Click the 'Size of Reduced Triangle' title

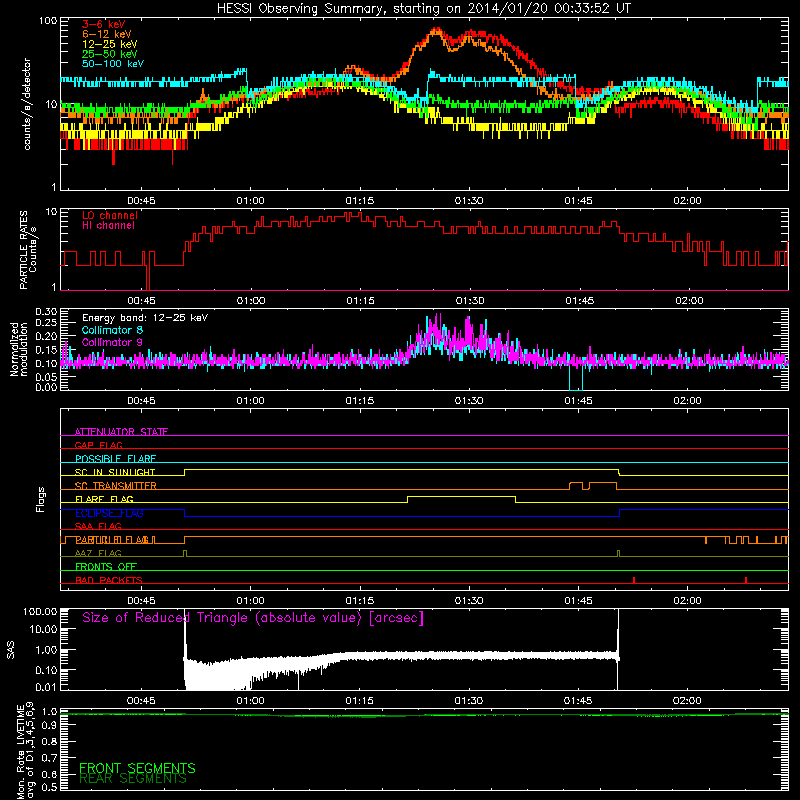tap(253, 618)
